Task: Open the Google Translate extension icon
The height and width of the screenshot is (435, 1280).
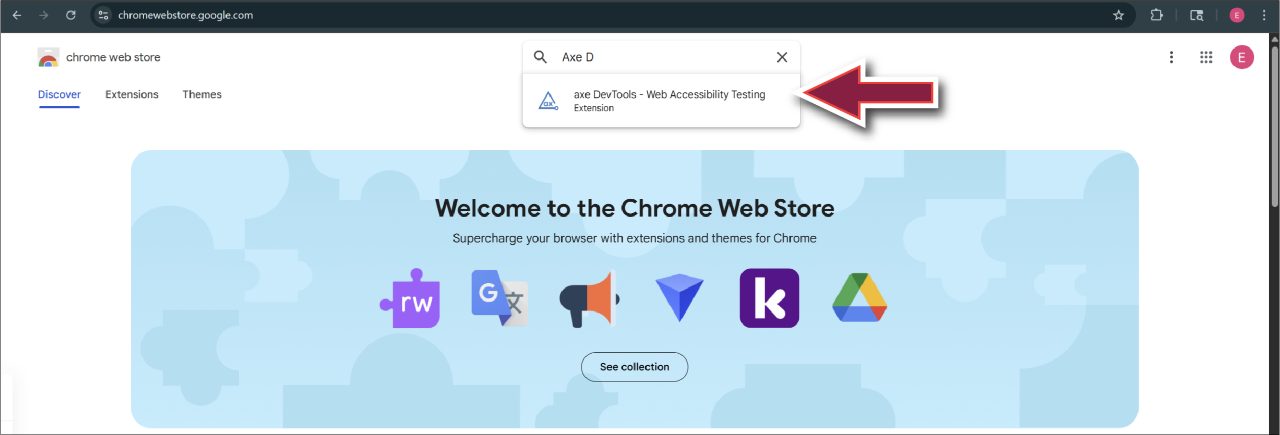Action: click(498, 298)
